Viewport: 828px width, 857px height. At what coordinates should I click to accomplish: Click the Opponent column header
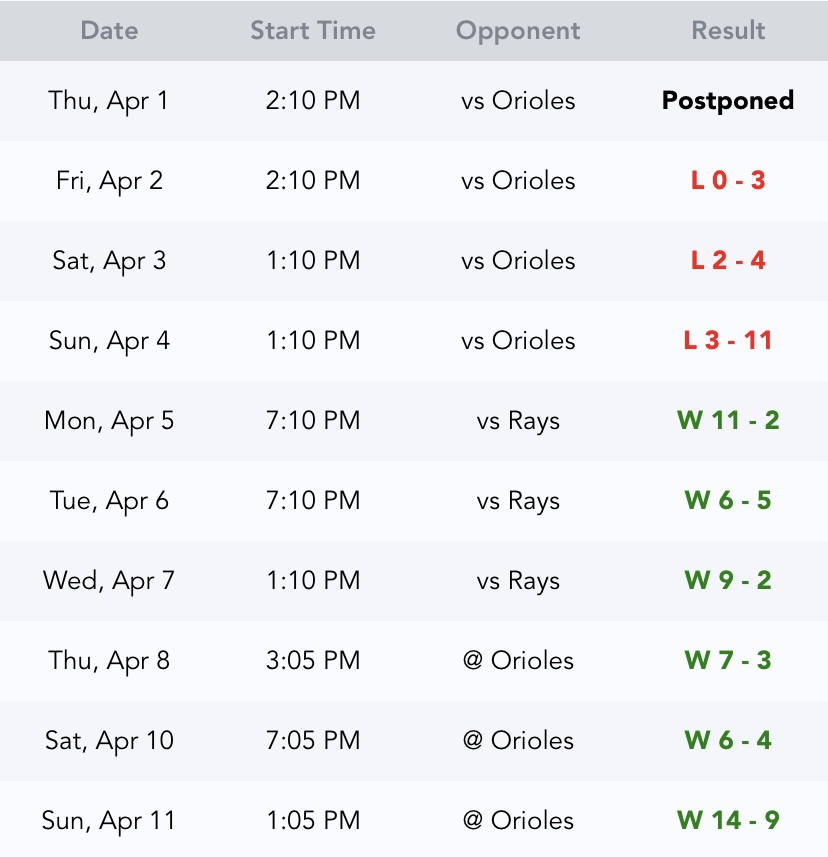(x=518, y=30)
